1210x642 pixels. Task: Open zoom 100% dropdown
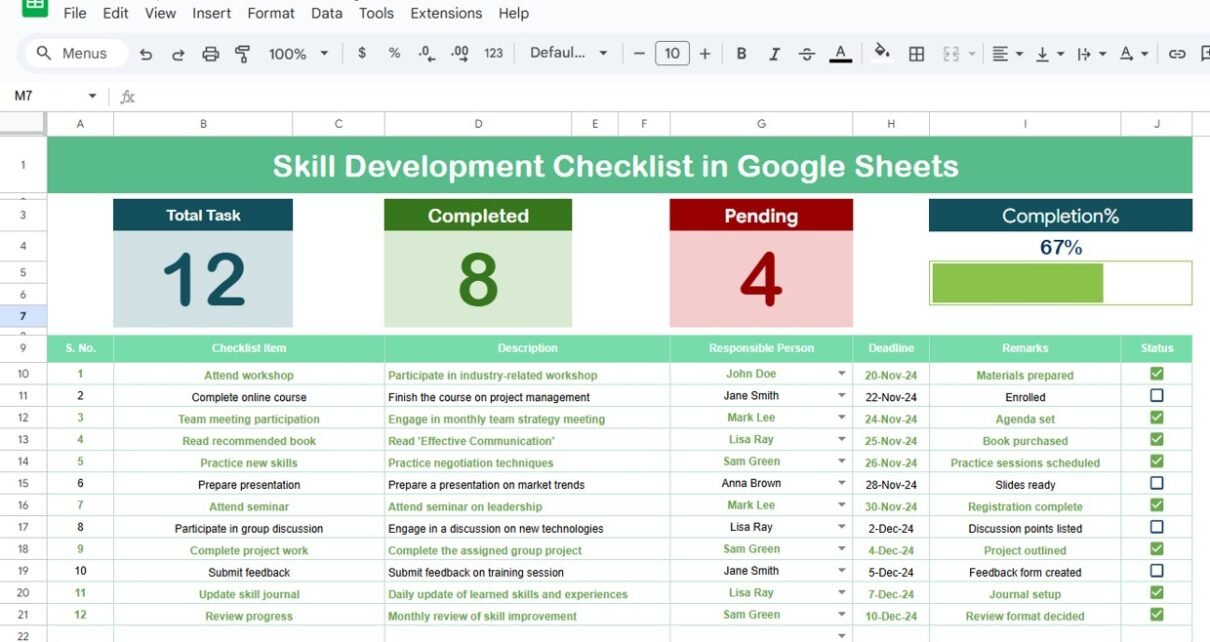click(x=298, y=54)
